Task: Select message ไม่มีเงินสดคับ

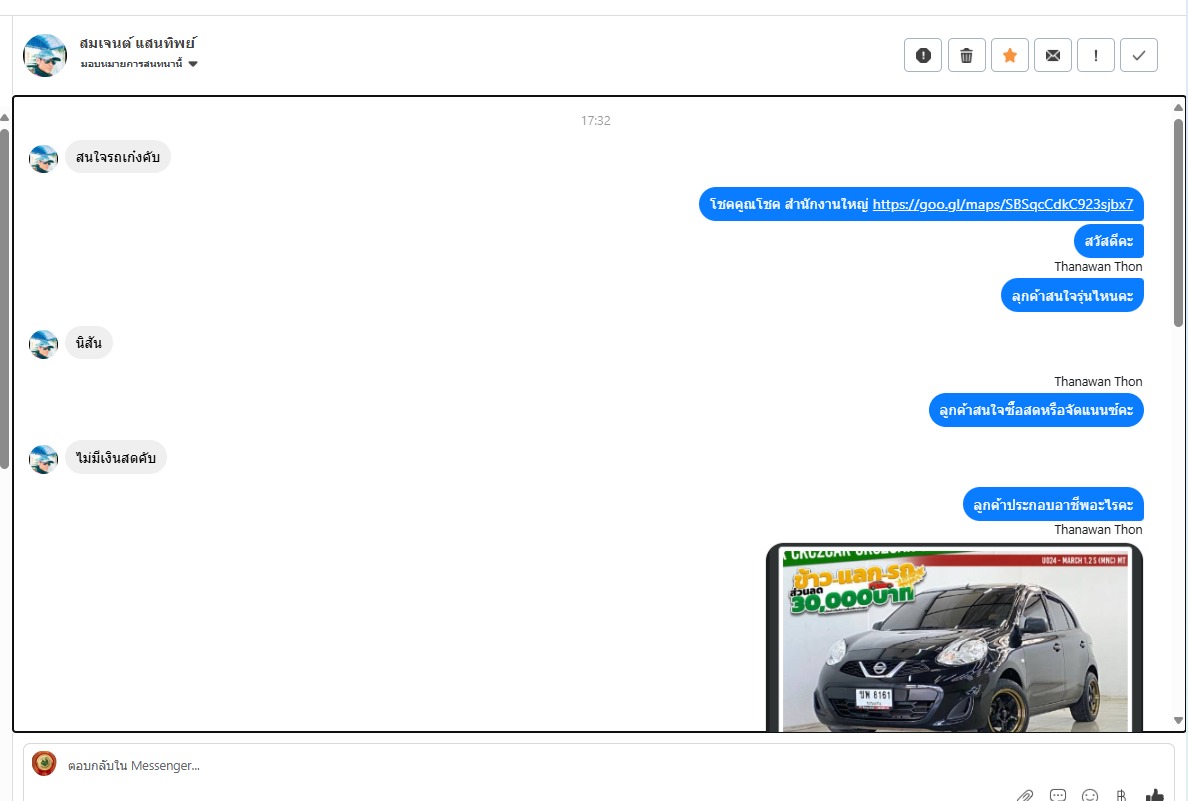Action: [x=116, y=458]
